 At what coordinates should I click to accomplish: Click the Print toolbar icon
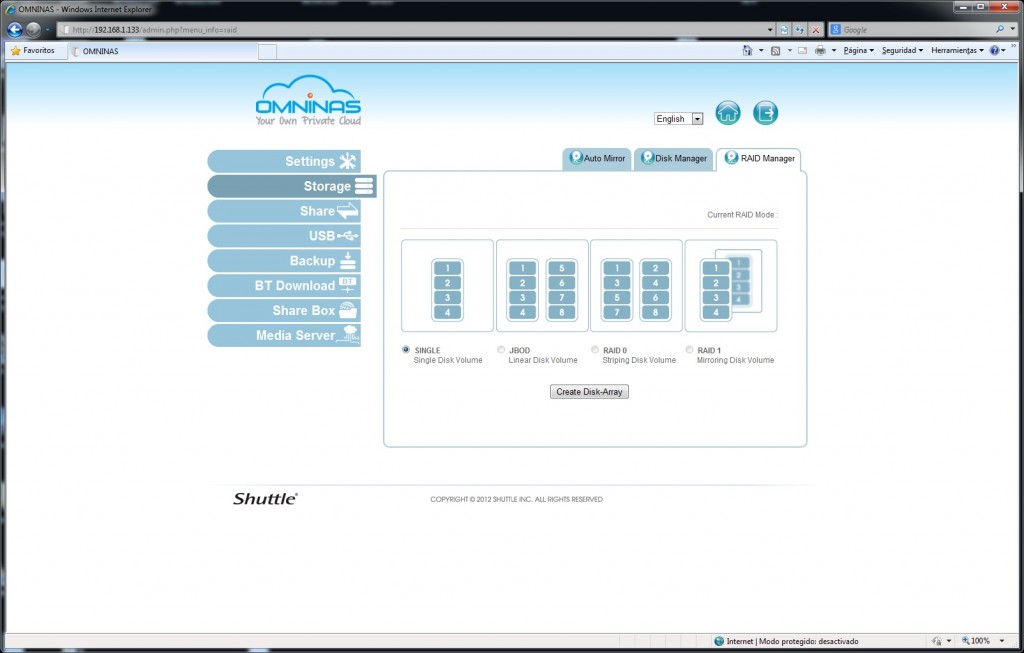coord(820,50)
